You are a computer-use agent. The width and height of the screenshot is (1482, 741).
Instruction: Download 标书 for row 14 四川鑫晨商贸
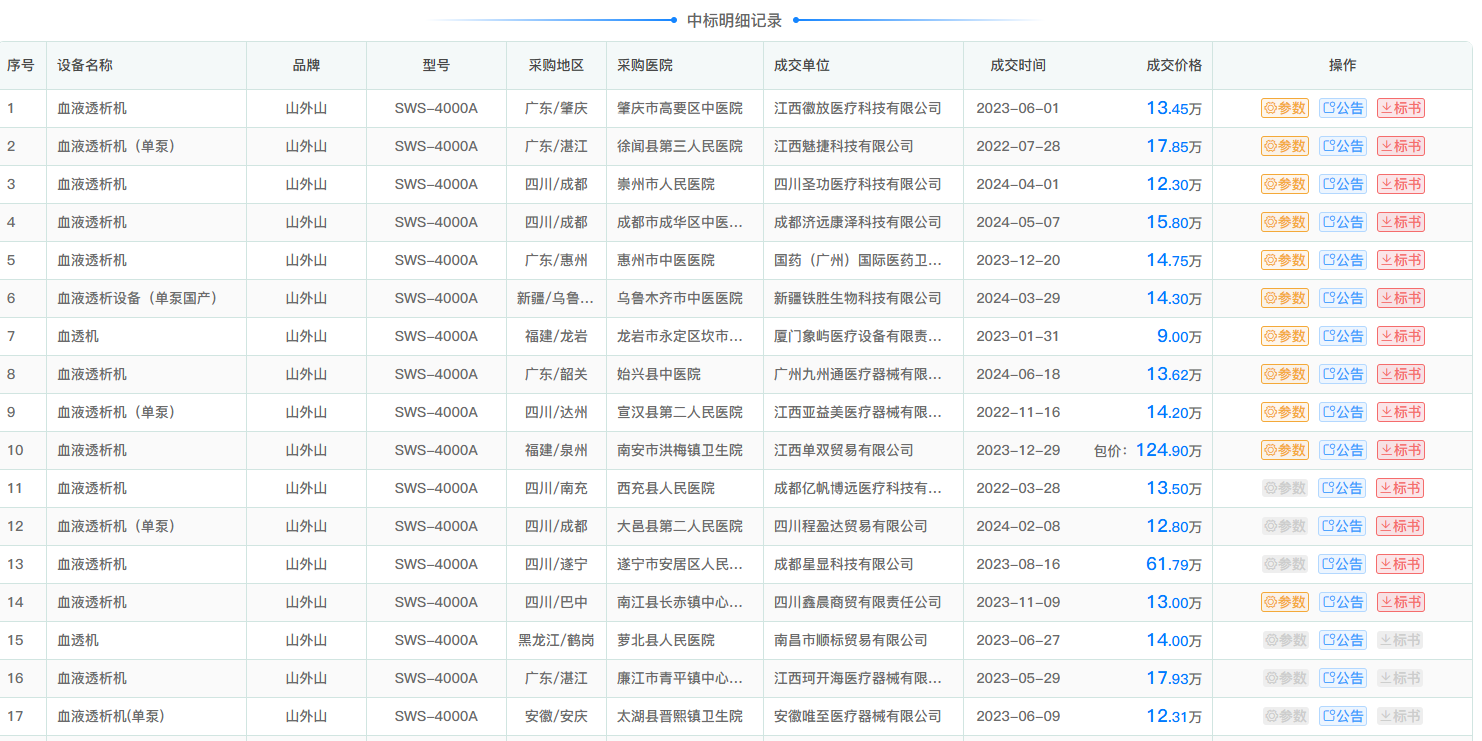[x=1401, y=602]
